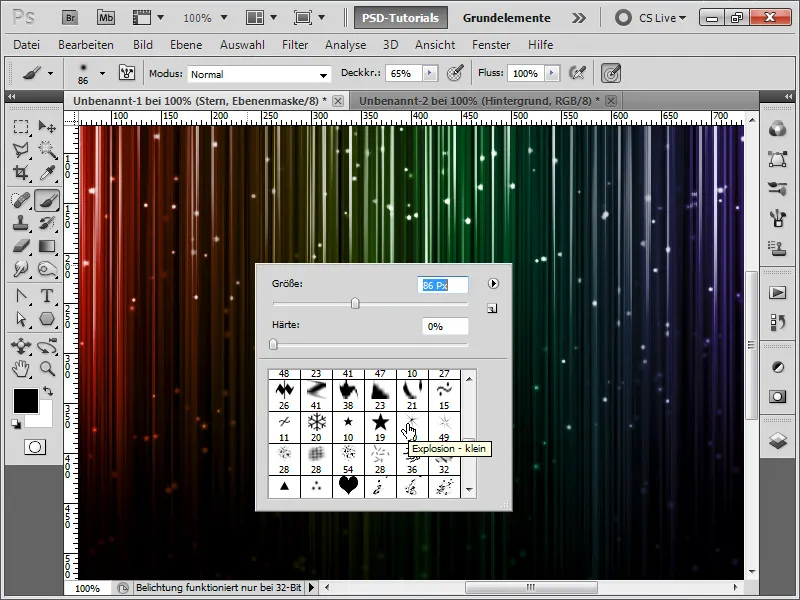This screenshot has width=800, height=600.
Task: Select the heart-shaped brush preset
Action: coord(348,485)
